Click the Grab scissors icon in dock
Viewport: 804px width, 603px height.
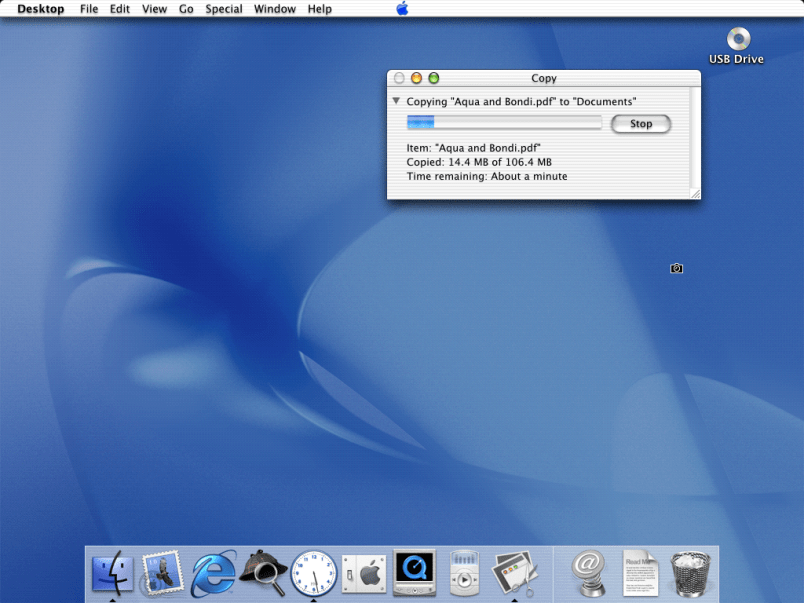point(515,574)
